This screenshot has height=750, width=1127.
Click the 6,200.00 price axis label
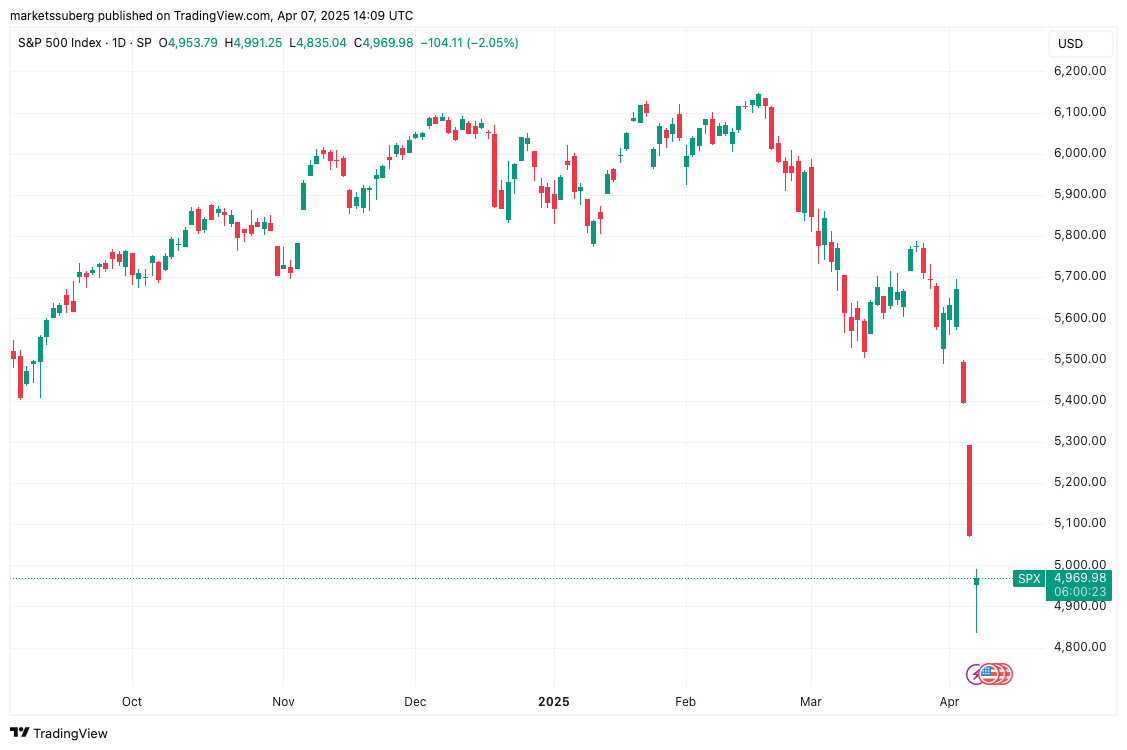click(x=1078, y=71)
